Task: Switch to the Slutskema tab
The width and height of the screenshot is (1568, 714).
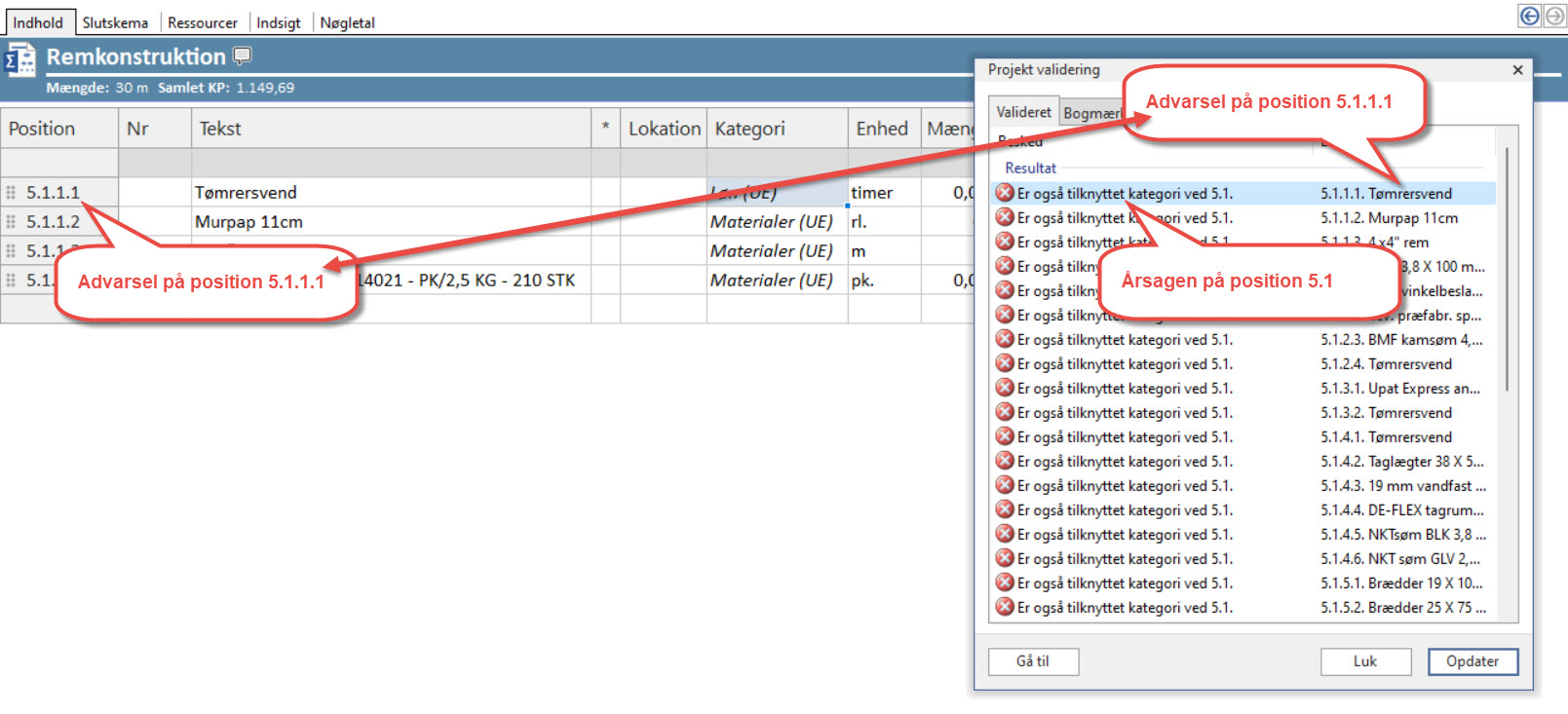Action: pos(115,22)
